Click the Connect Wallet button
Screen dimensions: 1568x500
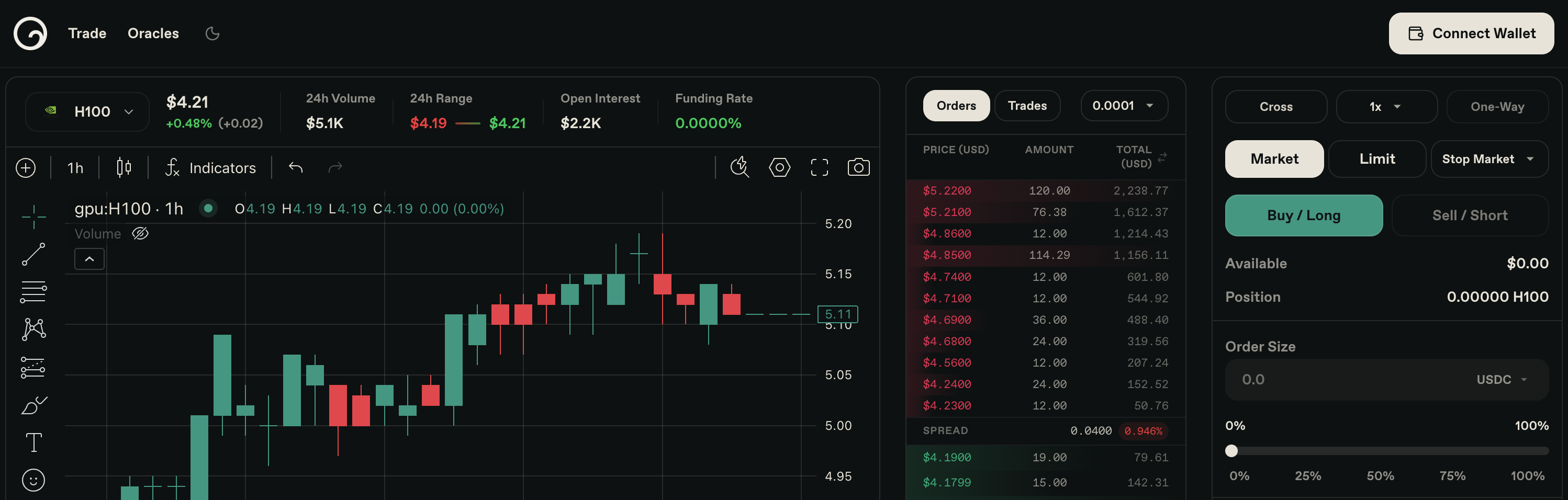coord(1471,33)
